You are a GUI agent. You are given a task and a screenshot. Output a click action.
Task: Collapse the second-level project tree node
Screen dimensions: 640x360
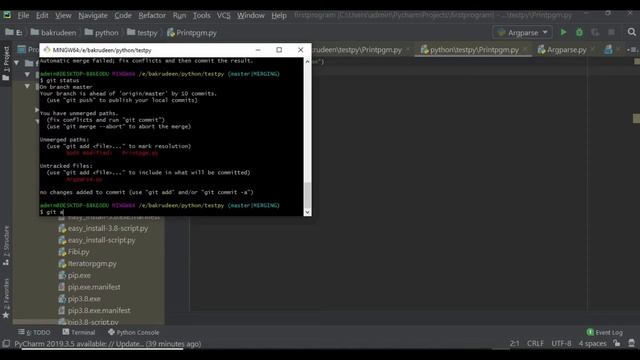27,75
